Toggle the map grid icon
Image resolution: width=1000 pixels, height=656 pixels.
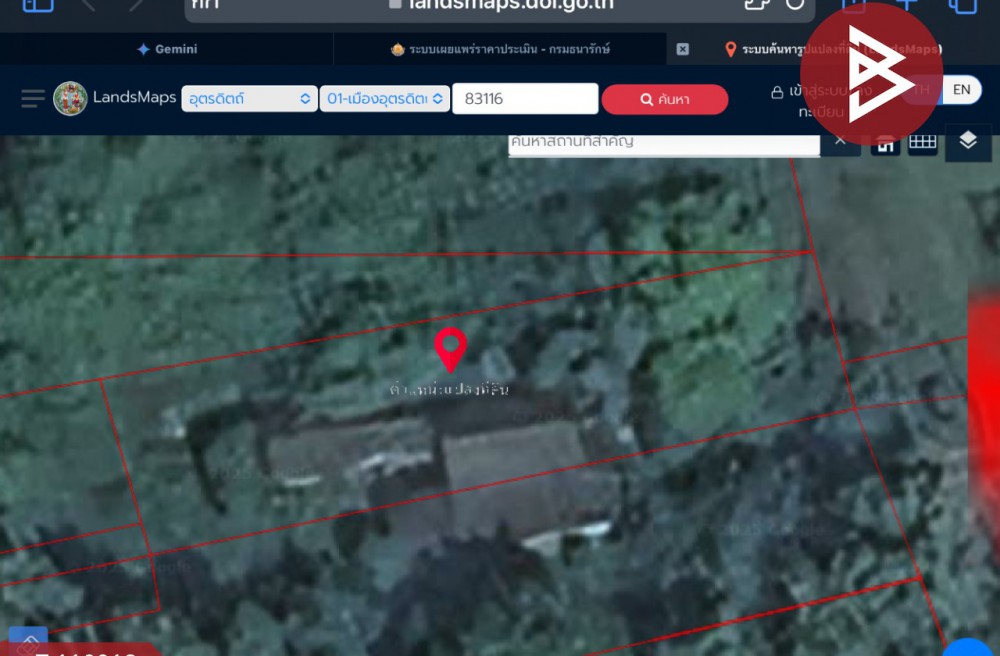tap(922, 142)
